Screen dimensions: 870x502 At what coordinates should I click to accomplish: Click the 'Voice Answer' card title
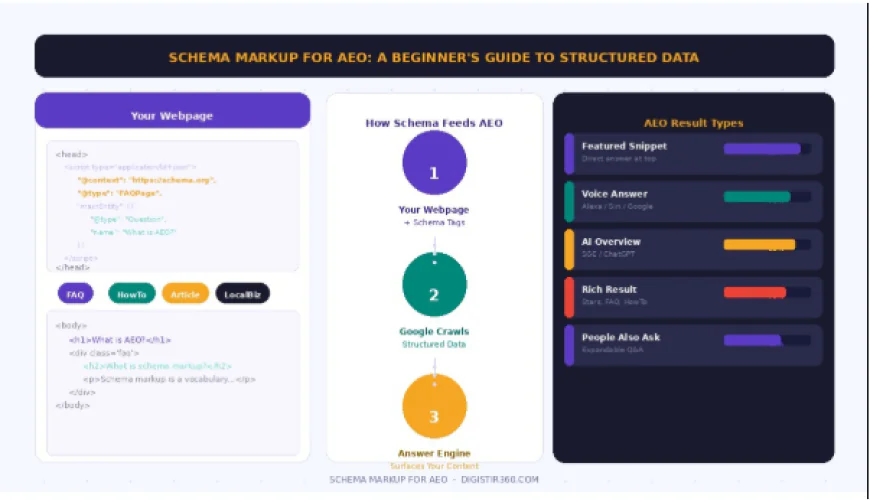614,194
